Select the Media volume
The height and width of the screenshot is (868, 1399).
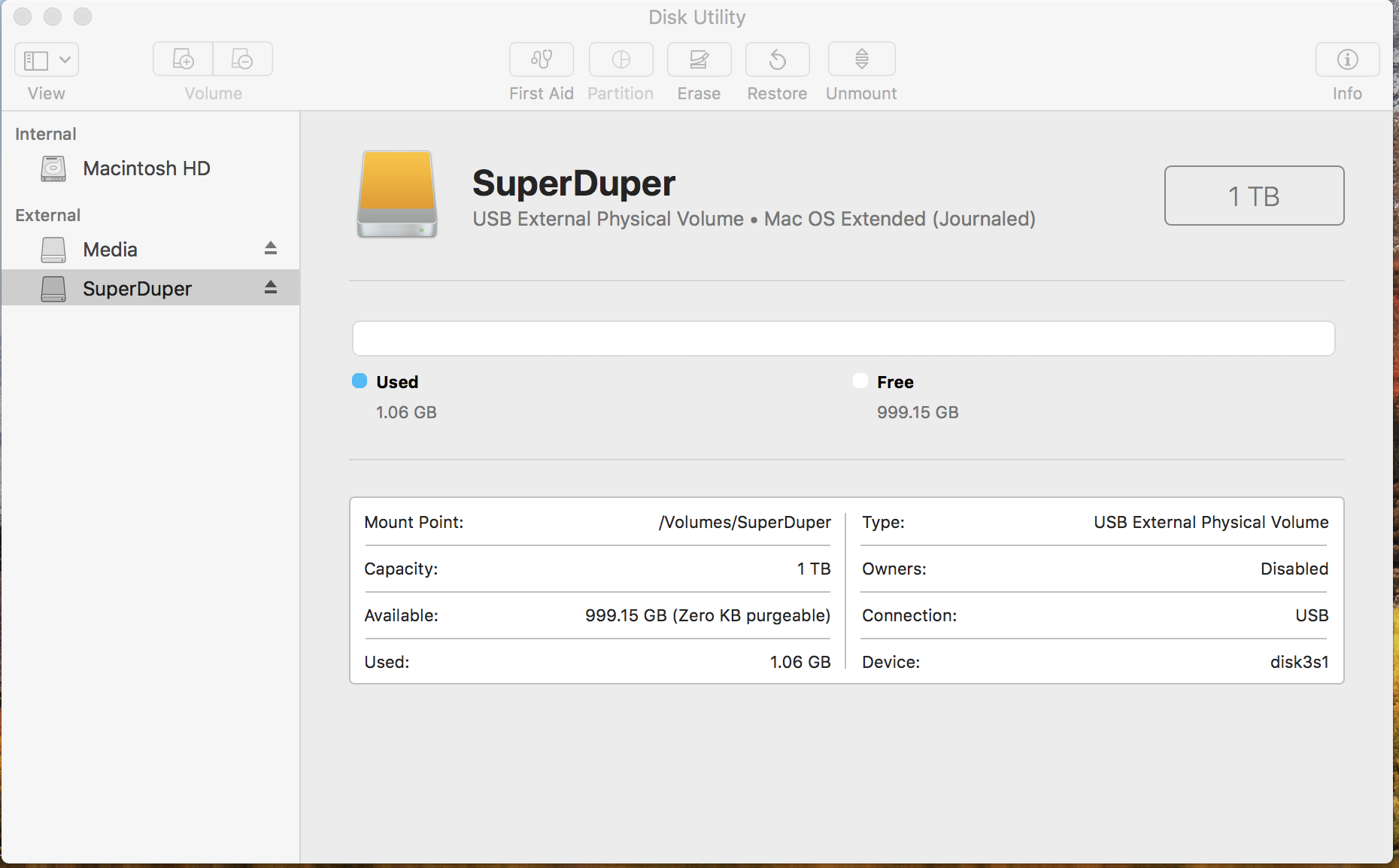point(110,249)
